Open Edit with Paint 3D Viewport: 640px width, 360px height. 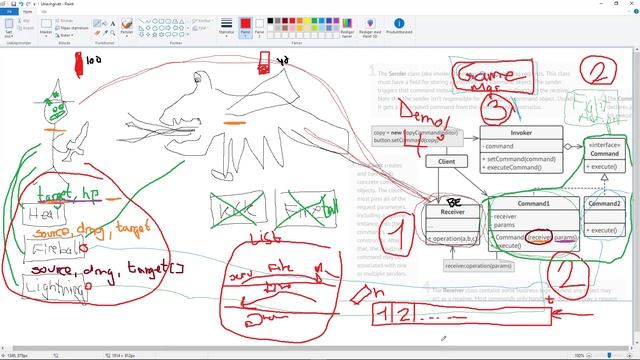370,28
